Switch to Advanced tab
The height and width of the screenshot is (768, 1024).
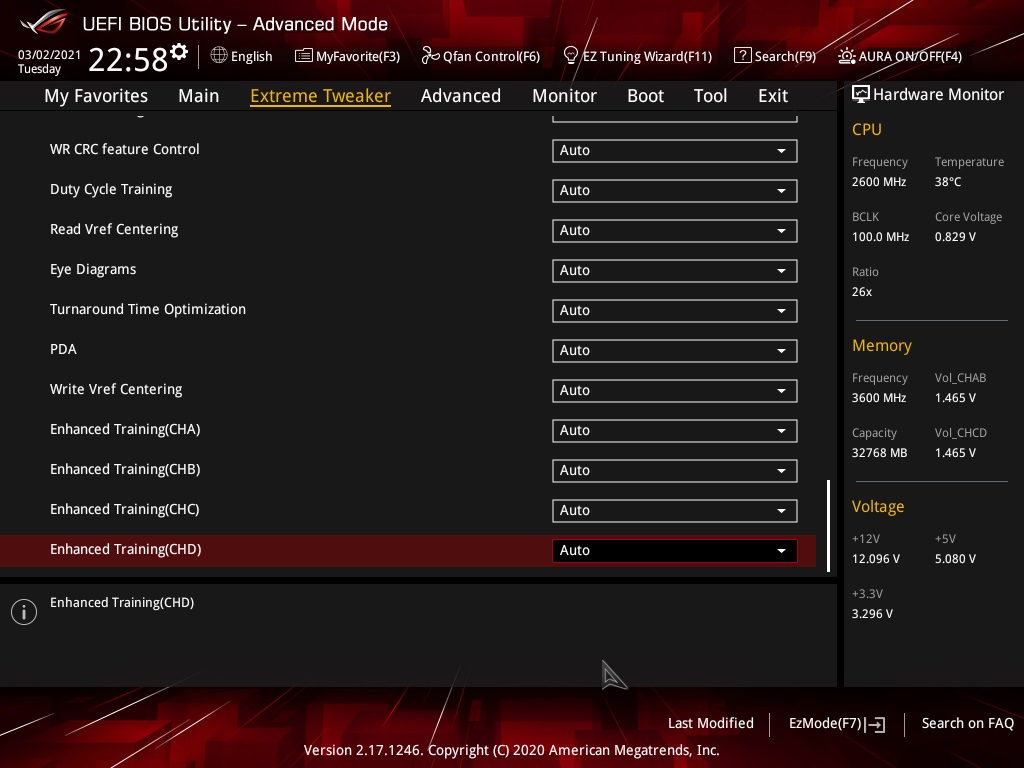click(x=461, y=96)
